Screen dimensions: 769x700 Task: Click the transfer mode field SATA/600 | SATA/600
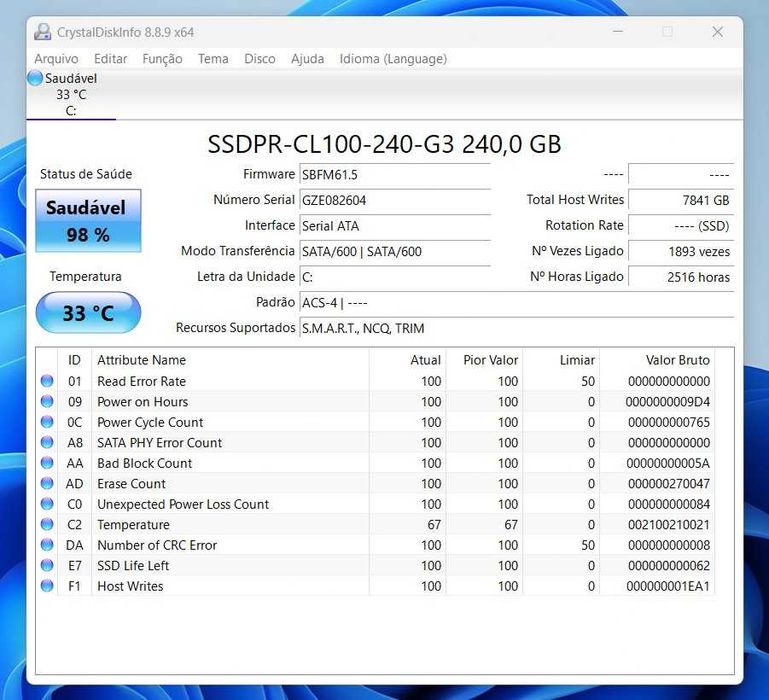(x=395, y=251)
